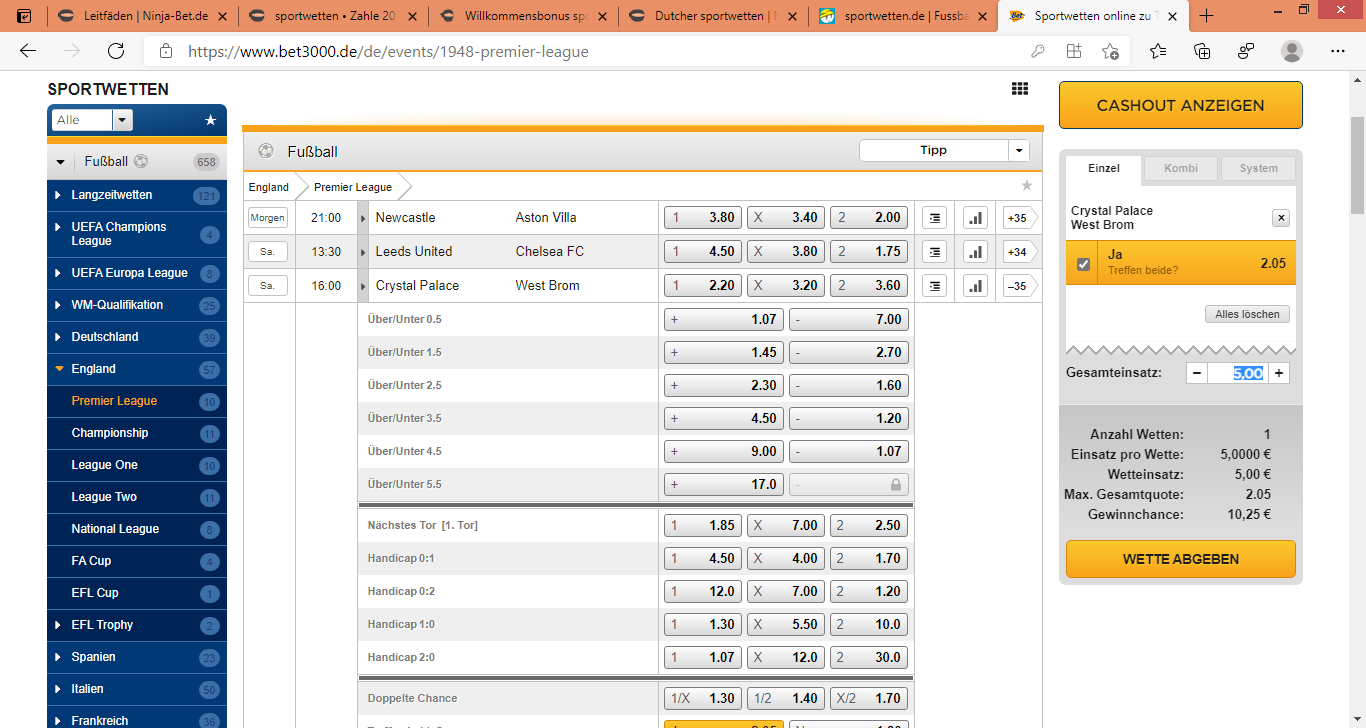The height and width of the screenshot is (728, 1366).
Task: Select Handicap 0:1 home odds 4.50
Action: [x=703, y=558]
